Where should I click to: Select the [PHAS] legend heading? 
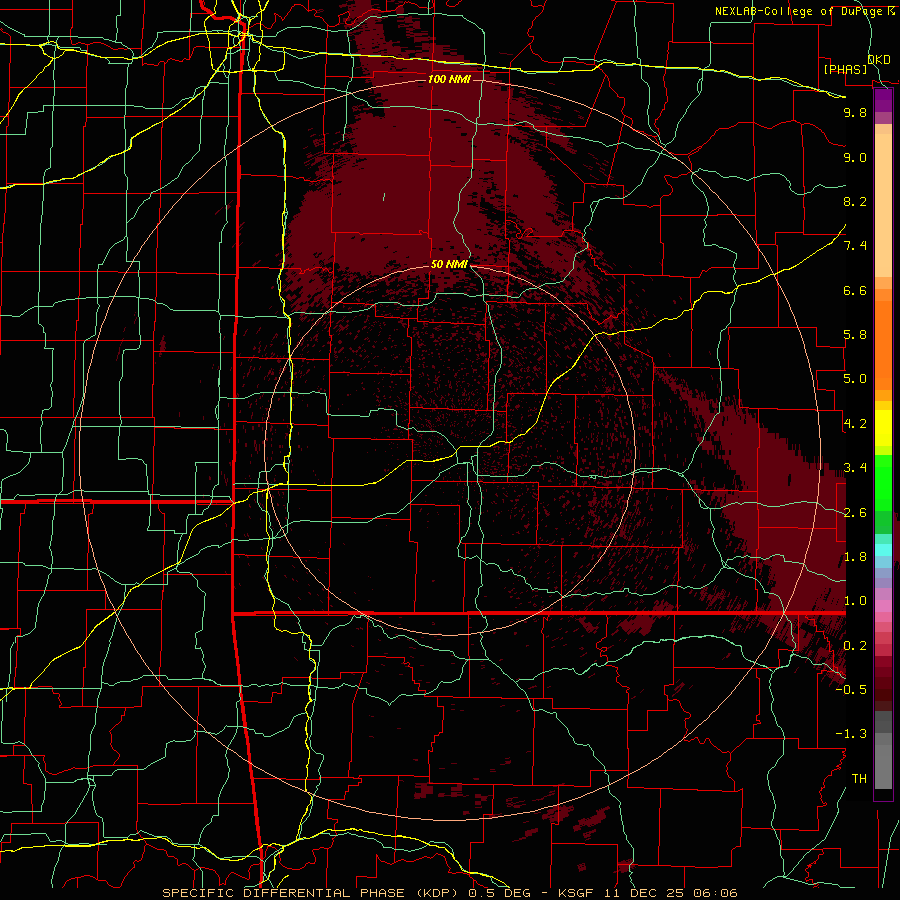coord(845,70)
